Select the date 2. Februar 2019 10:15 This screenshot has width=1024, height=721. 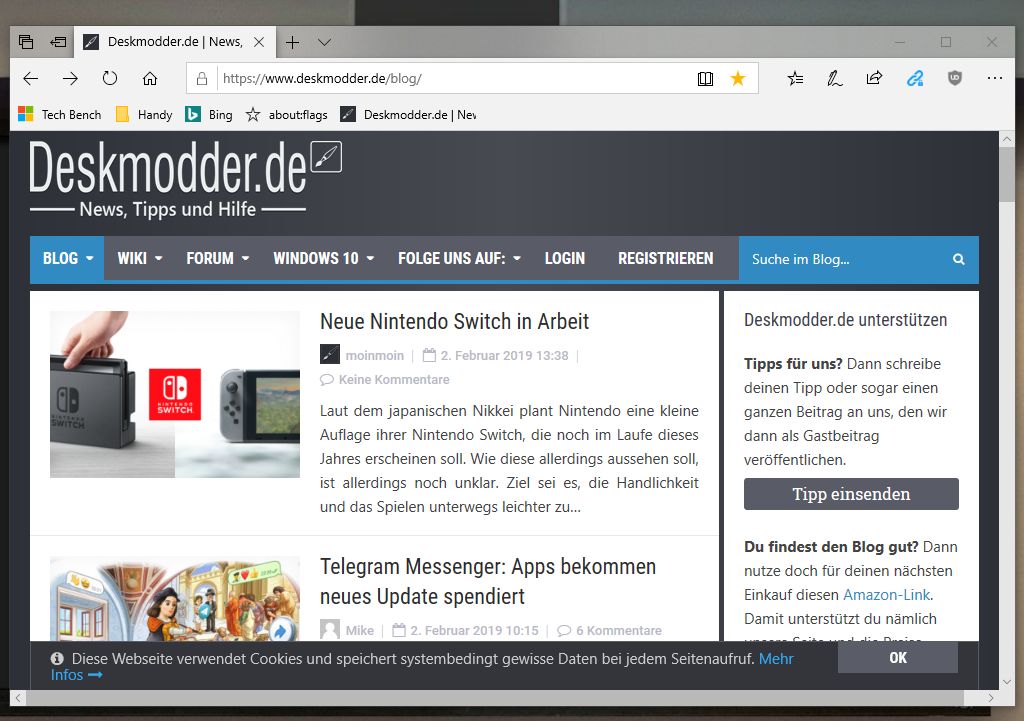pyautogui.click(x=474, y=630)
